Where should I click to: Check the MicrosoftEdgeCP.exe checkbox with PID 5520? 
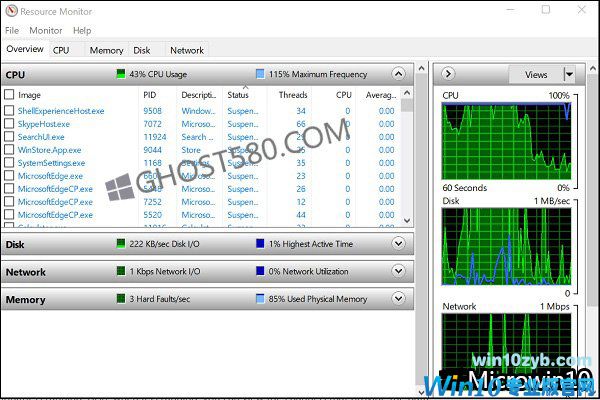[x=9, y=215]
